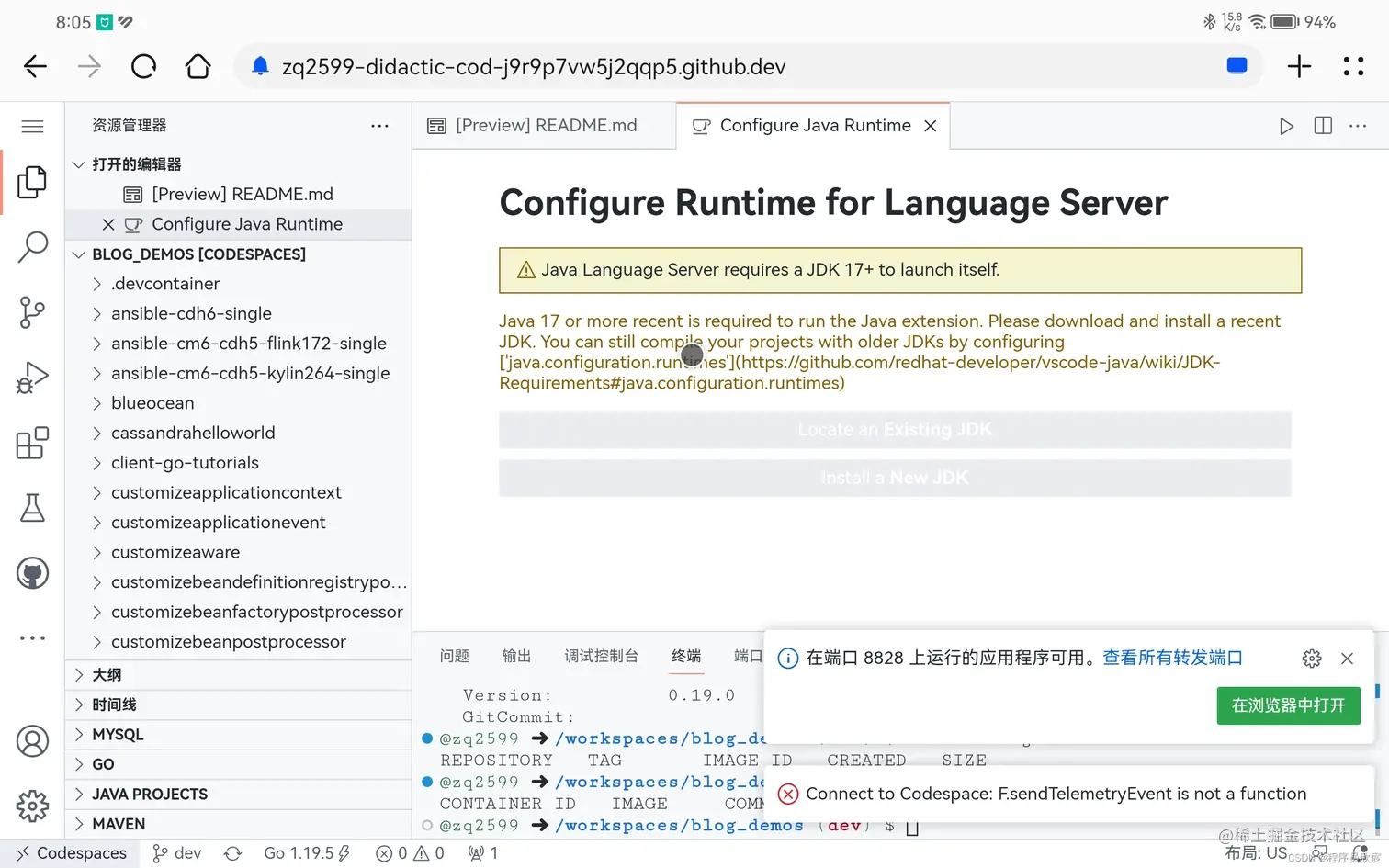Open notification settings gear for port 8828
This screenshot has width=1389, height=868.
[1312, 658]
